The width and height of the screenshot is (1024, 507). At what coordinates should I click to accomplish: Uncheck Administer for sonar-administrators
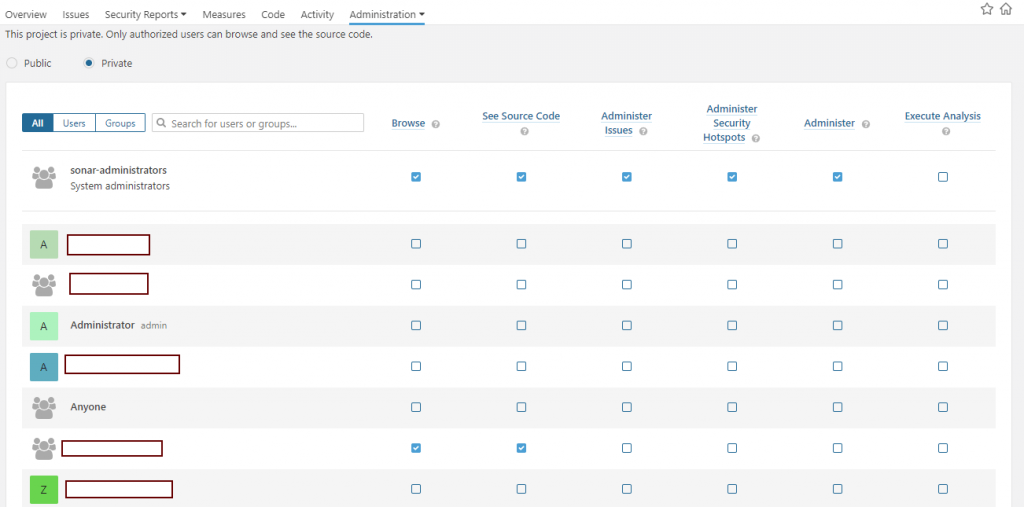[x=838, y=177]
